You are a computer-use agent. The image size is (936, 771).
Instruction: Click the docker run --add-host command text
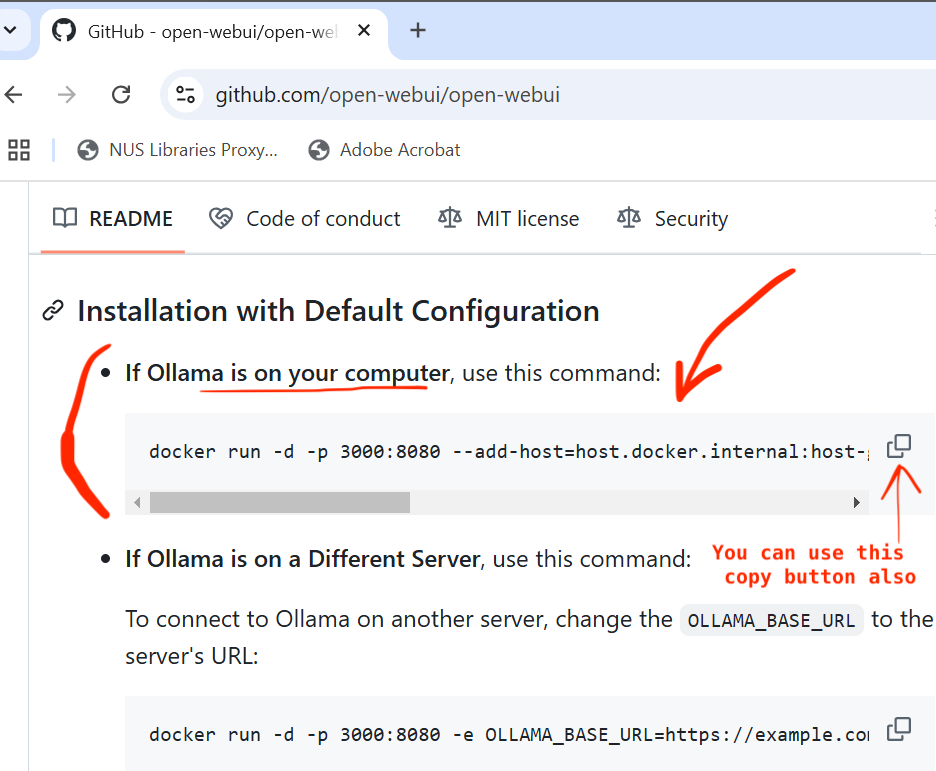[509, 452]
